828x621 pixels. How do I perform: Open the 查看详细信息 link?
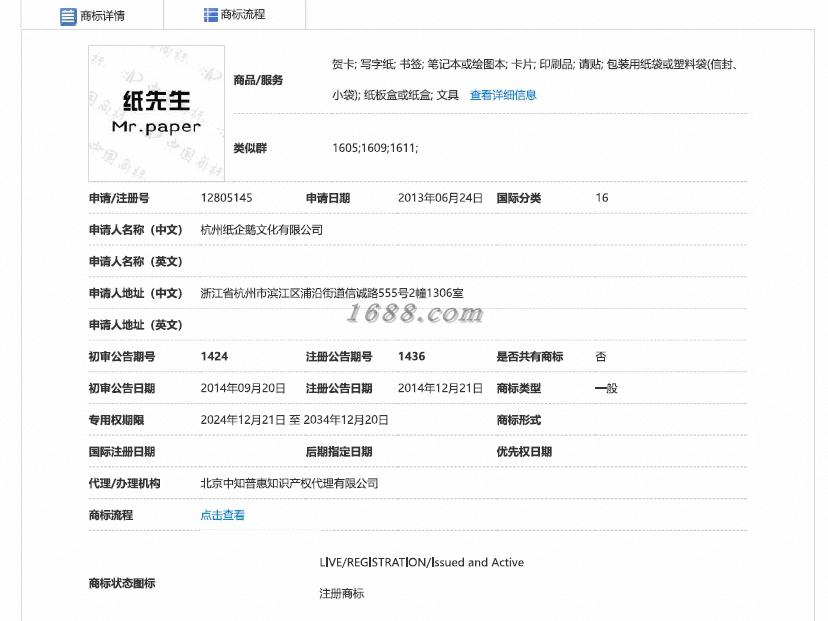(x=503, y=95)
